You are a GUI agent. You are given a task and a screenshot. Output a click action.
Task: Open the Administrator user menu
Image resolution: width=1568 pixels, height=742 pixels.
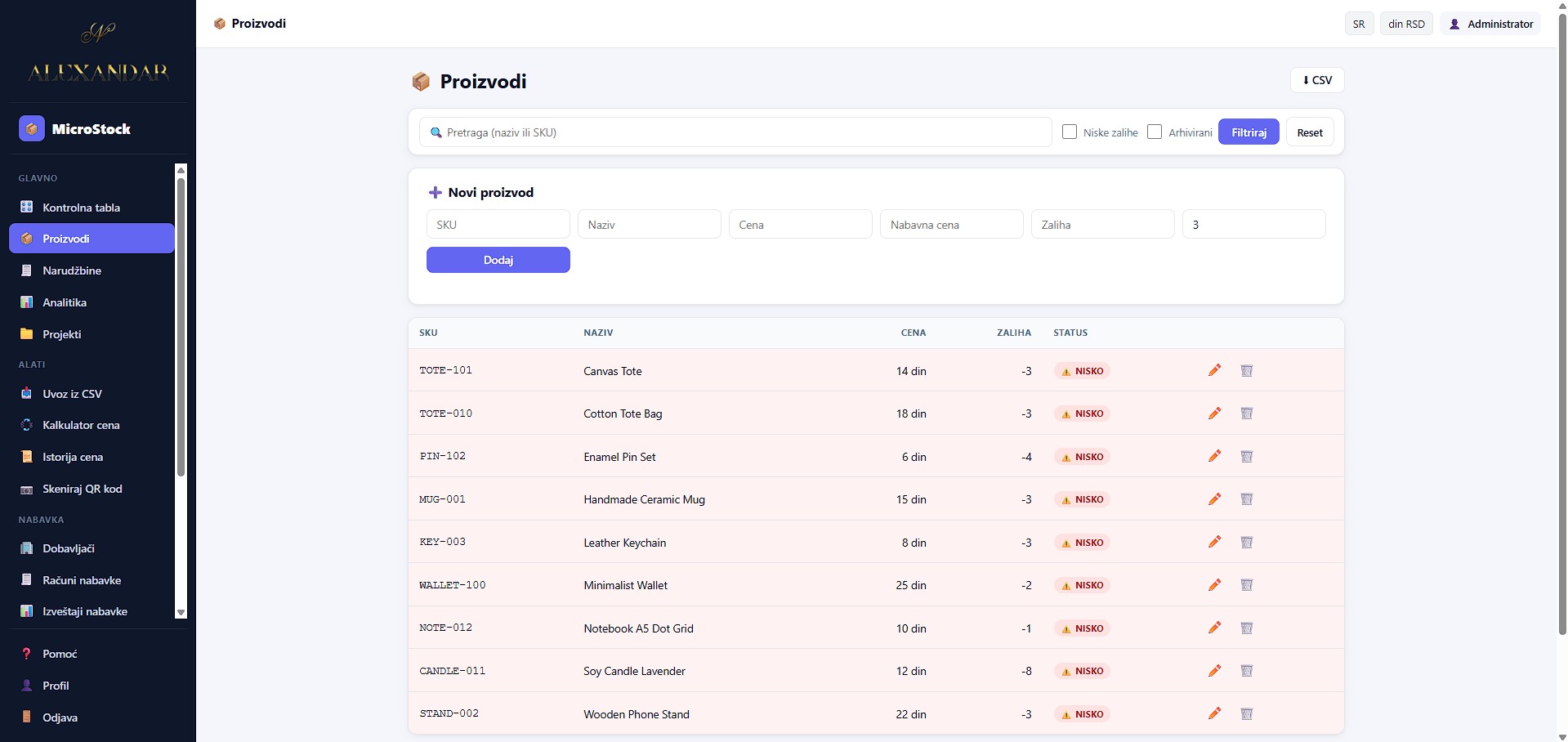tap(1490, 24)
